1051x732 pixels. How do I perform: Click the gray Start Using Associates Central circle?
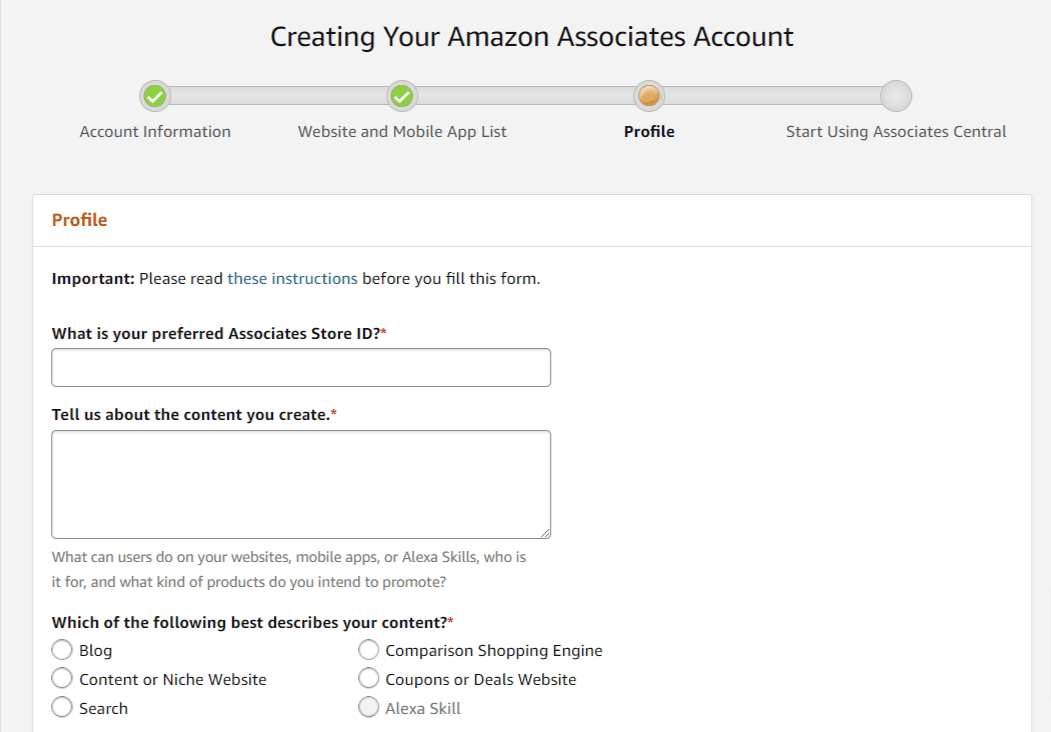click(896, 97)
